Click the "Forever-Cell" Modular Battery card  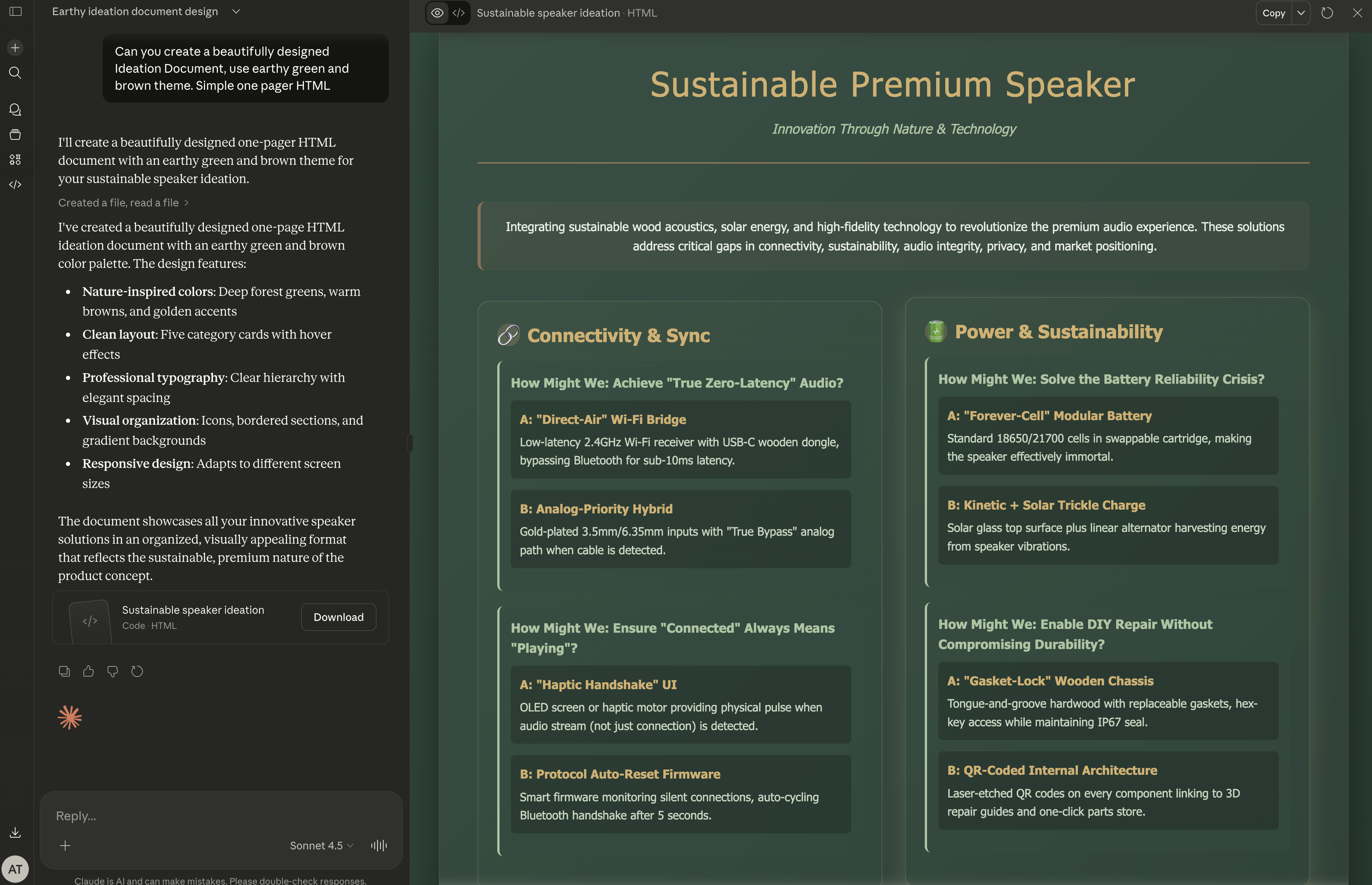[x=1108, y=436]
